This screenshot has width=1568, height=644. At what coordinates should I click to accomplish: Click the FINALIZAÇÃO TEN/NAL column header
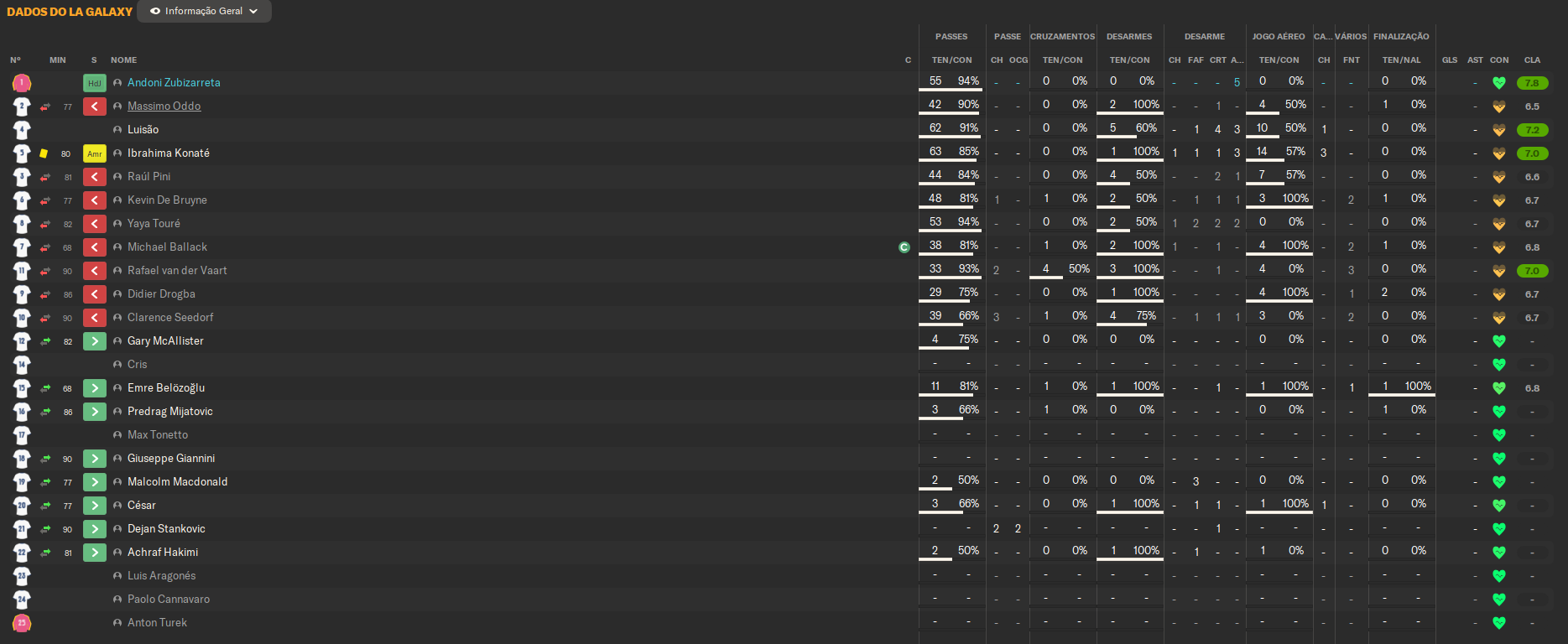click(x=1401, y=60)
